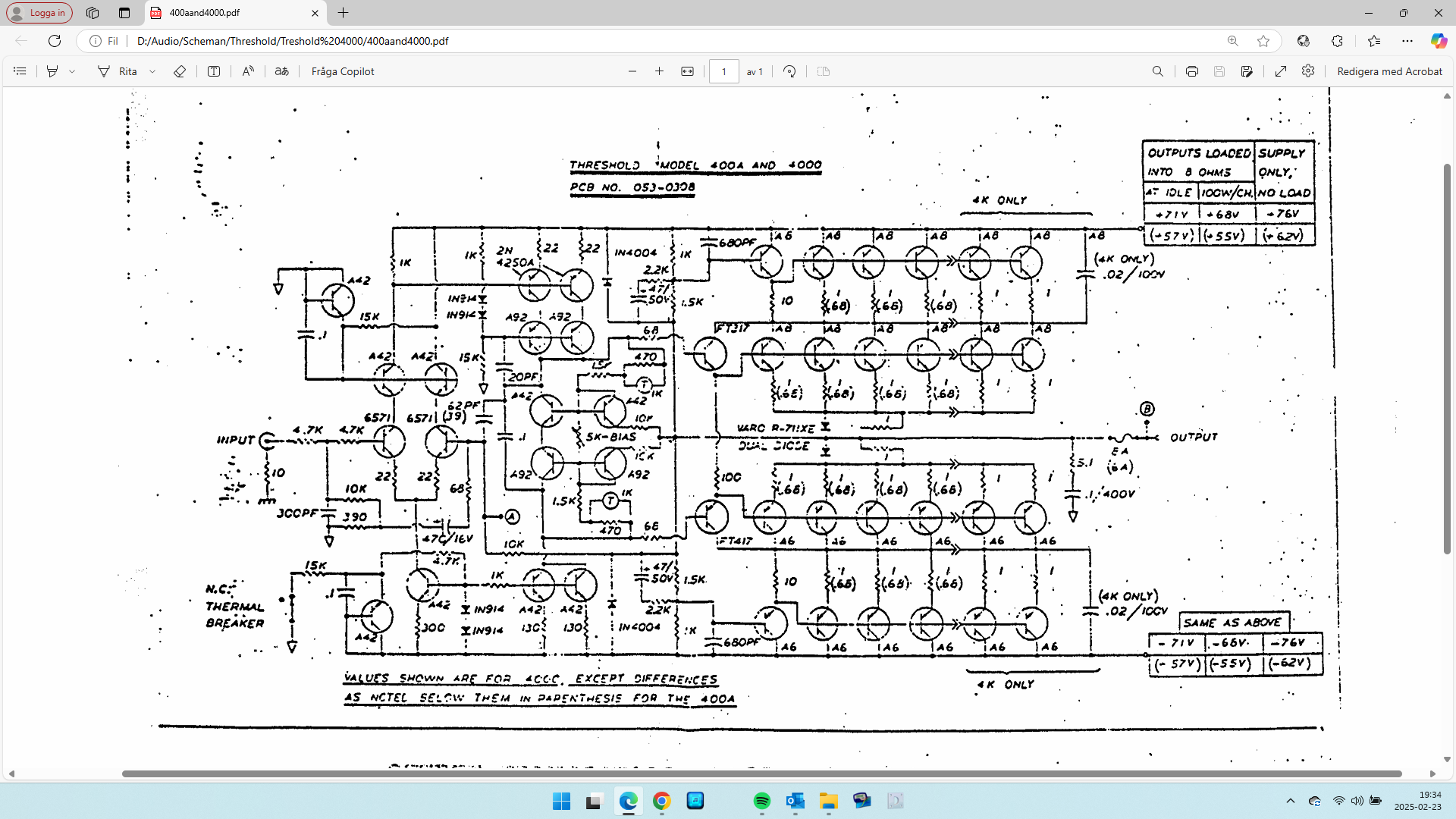1456x819 pixels.
Task: Close the 400aand4000.pdf tab
Action: (315, 13)
